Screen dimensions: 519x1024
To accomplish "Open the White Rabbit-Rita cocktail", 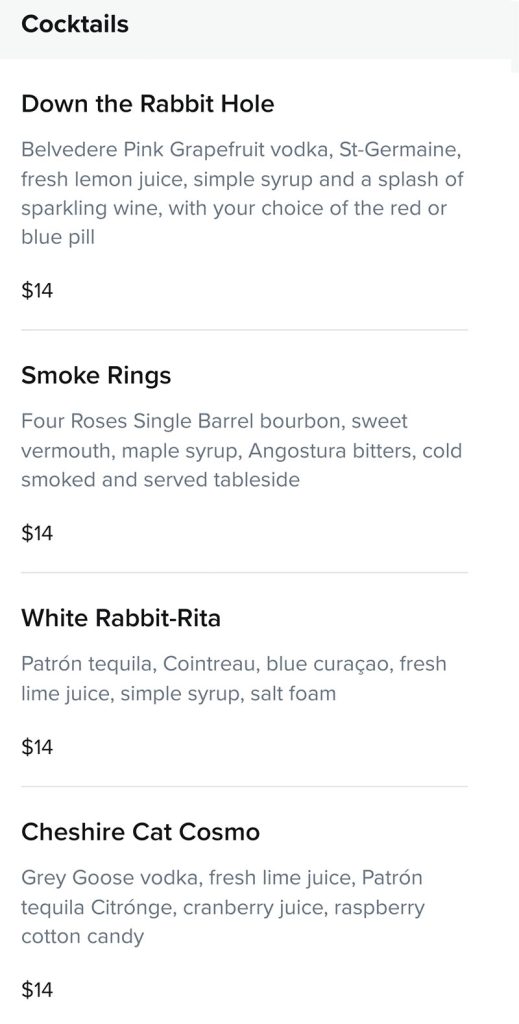I will [121, 618].
